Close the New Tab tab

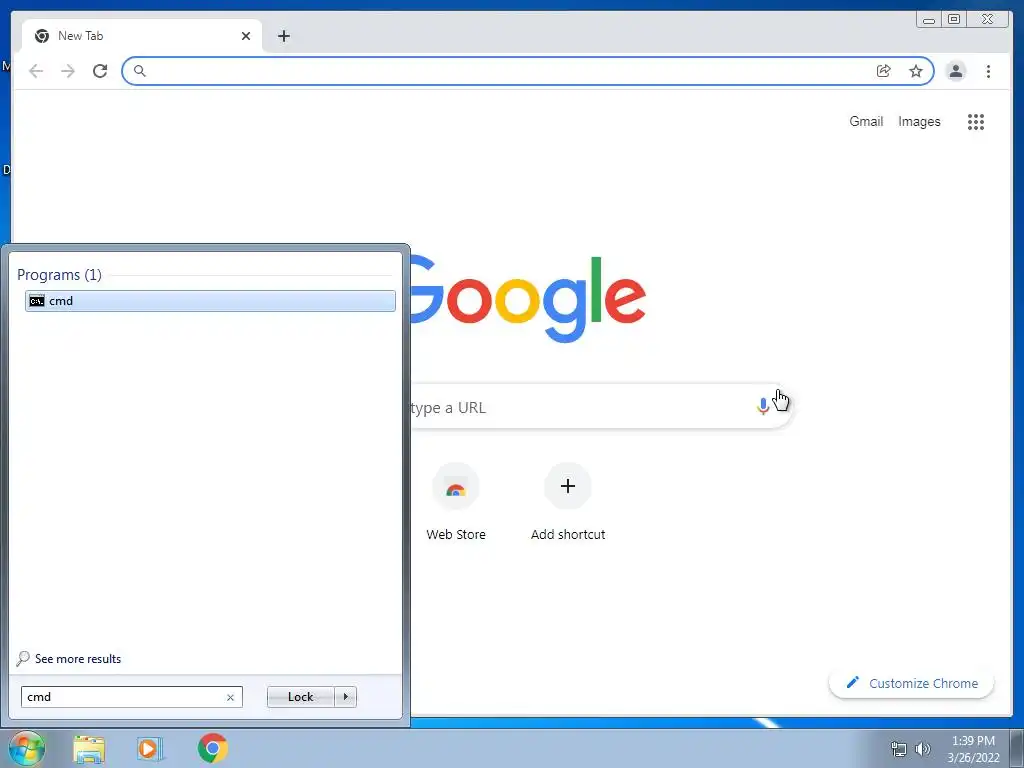pos(246,36)
